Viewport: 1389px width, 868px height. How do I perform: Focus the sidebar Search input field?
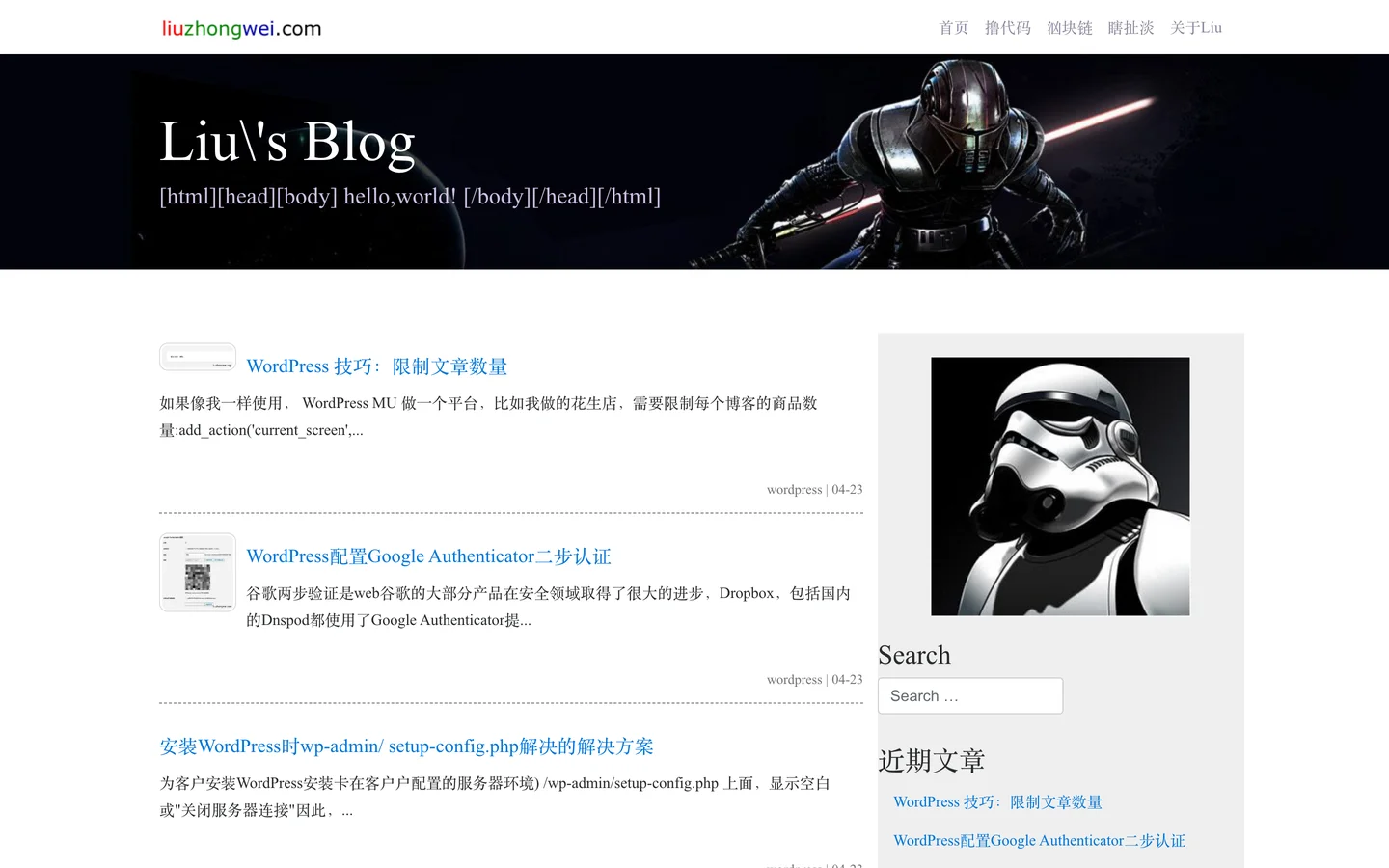tap(970, 695)
